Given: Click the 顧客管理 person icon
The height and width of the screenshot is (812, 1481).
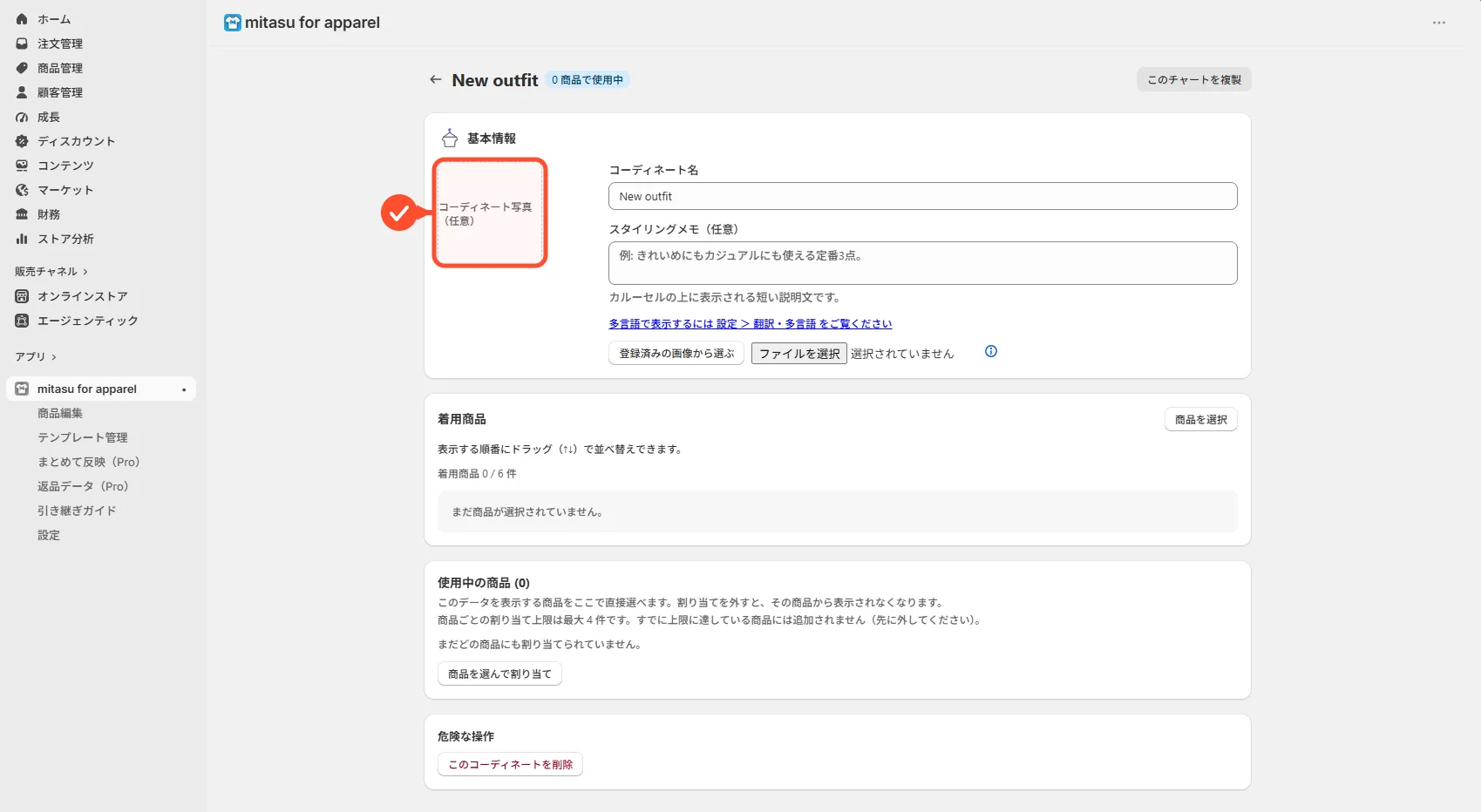Looking at the screenshot, I should [x=22, y=92].
